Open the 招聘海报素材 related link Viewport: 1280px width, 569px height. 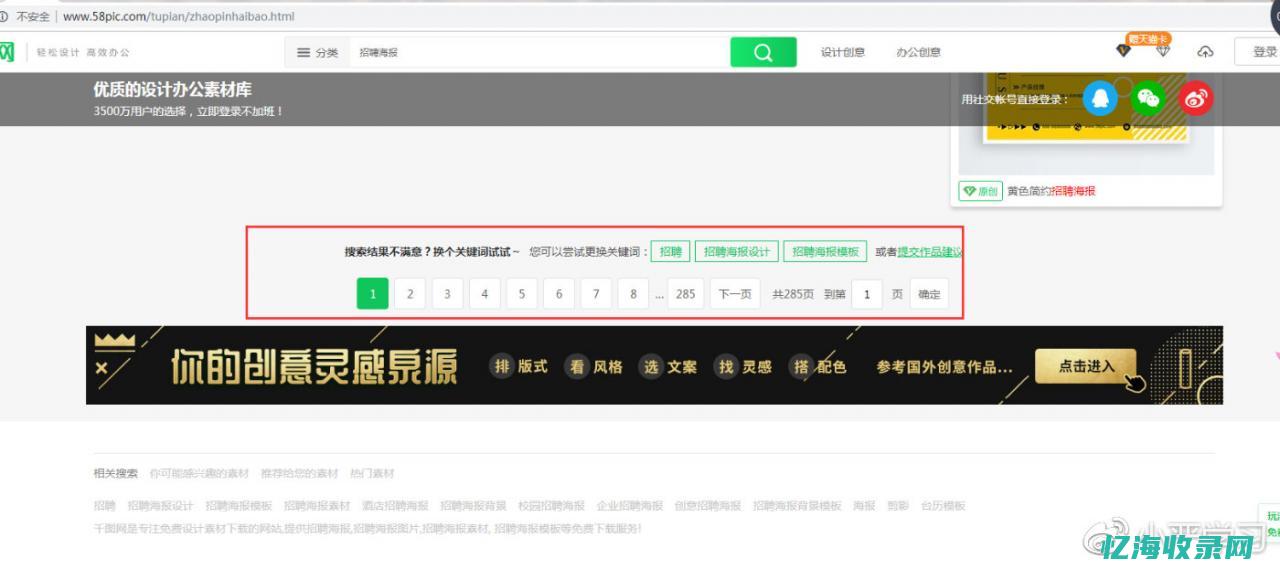pos(317,506)
